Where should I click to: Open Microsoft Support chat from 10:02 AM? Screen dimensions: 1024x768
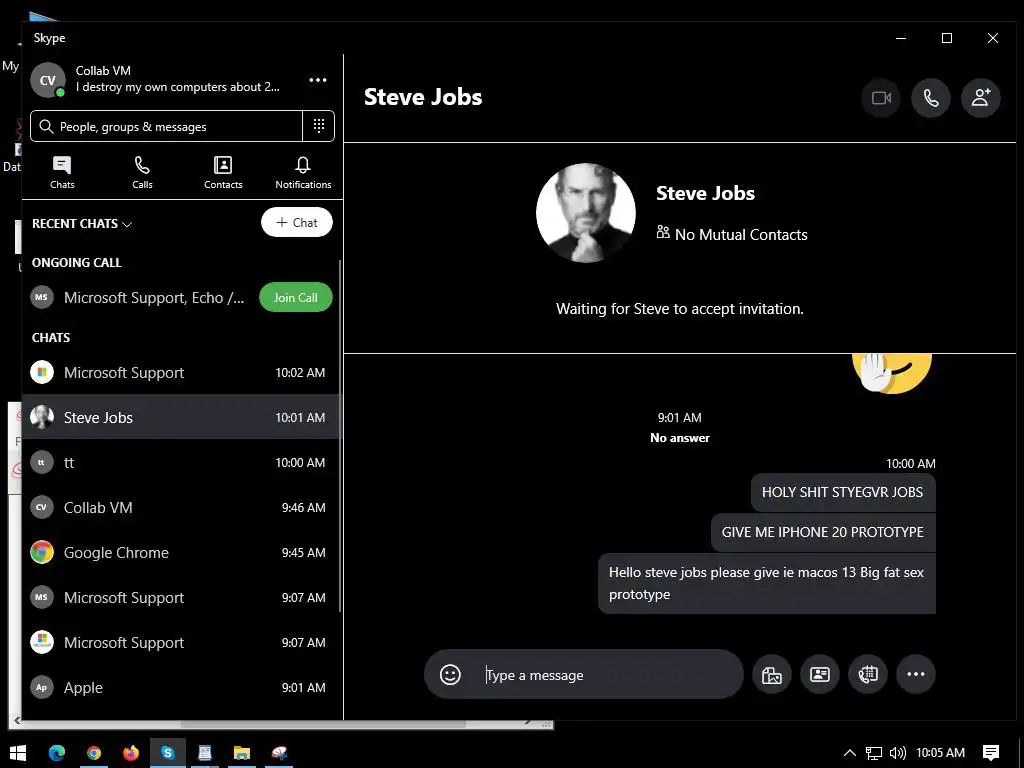click(x=181, y=372)
